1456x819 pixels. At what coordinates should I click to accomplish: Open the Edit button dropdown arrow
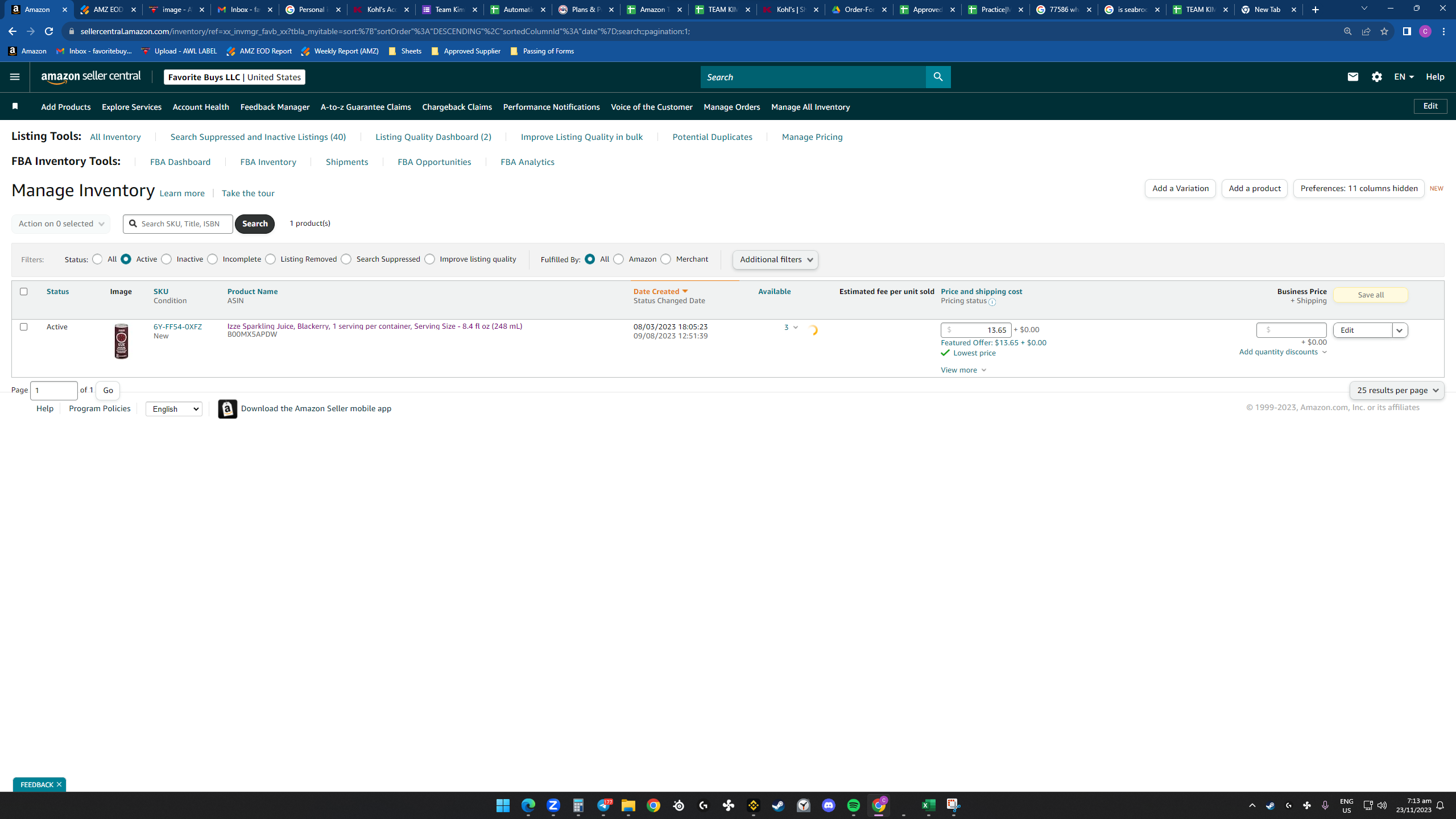1400,330
